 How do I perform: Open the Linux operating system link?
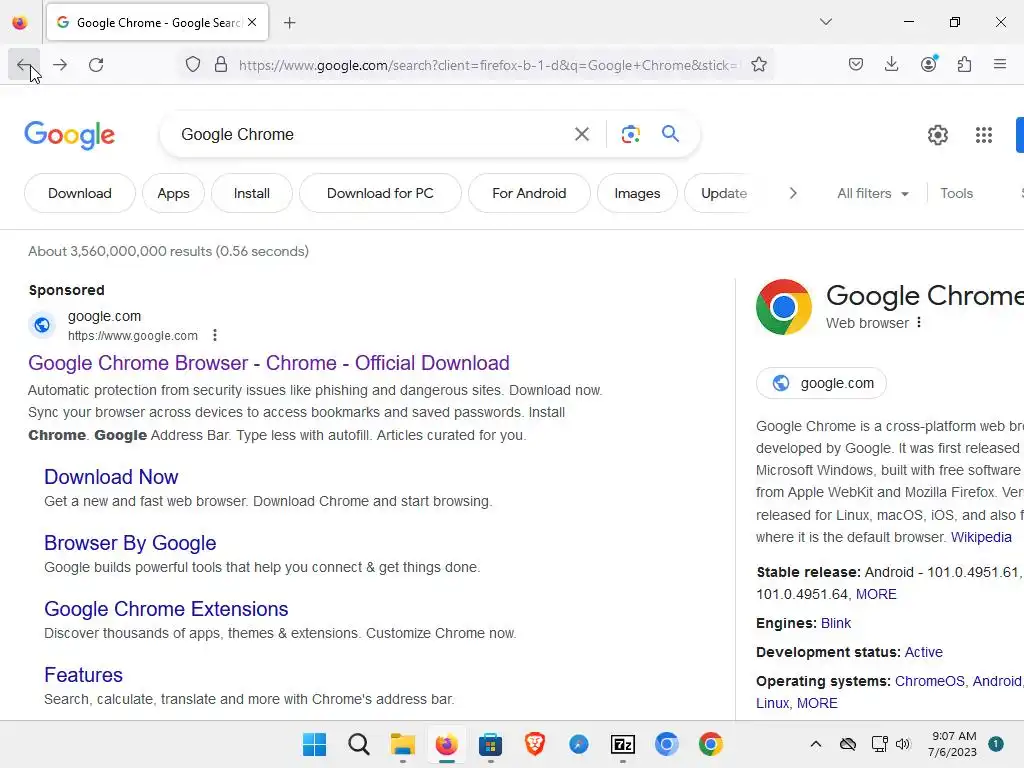773,703
